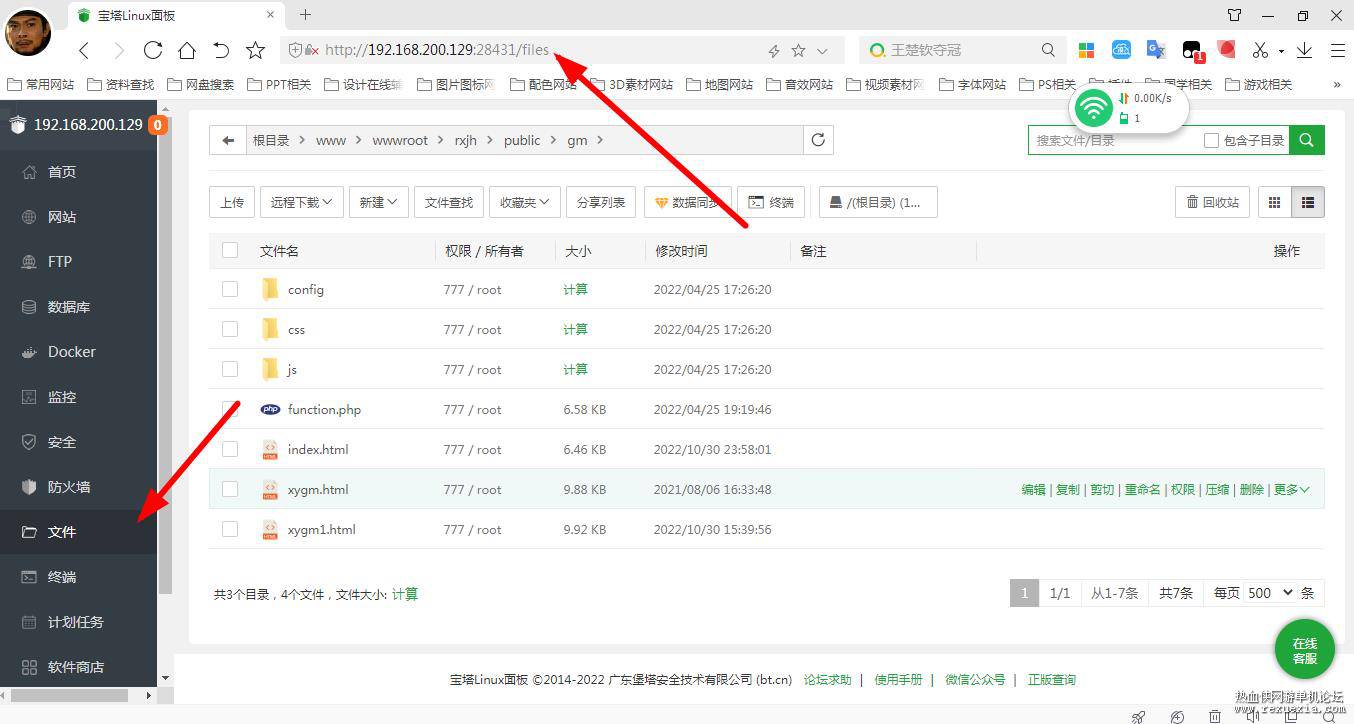
Task: Show more bookmarks with the » chevron
Action: tap(1337, 85)
